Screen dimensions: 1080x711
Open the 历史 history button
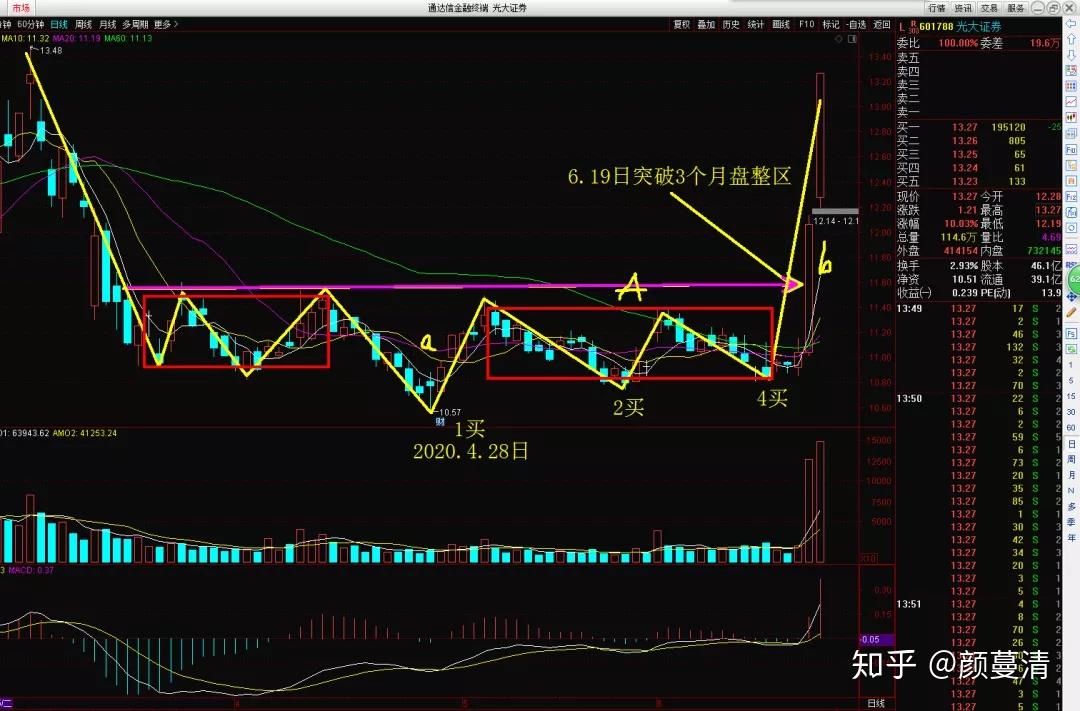click(731, 25)
